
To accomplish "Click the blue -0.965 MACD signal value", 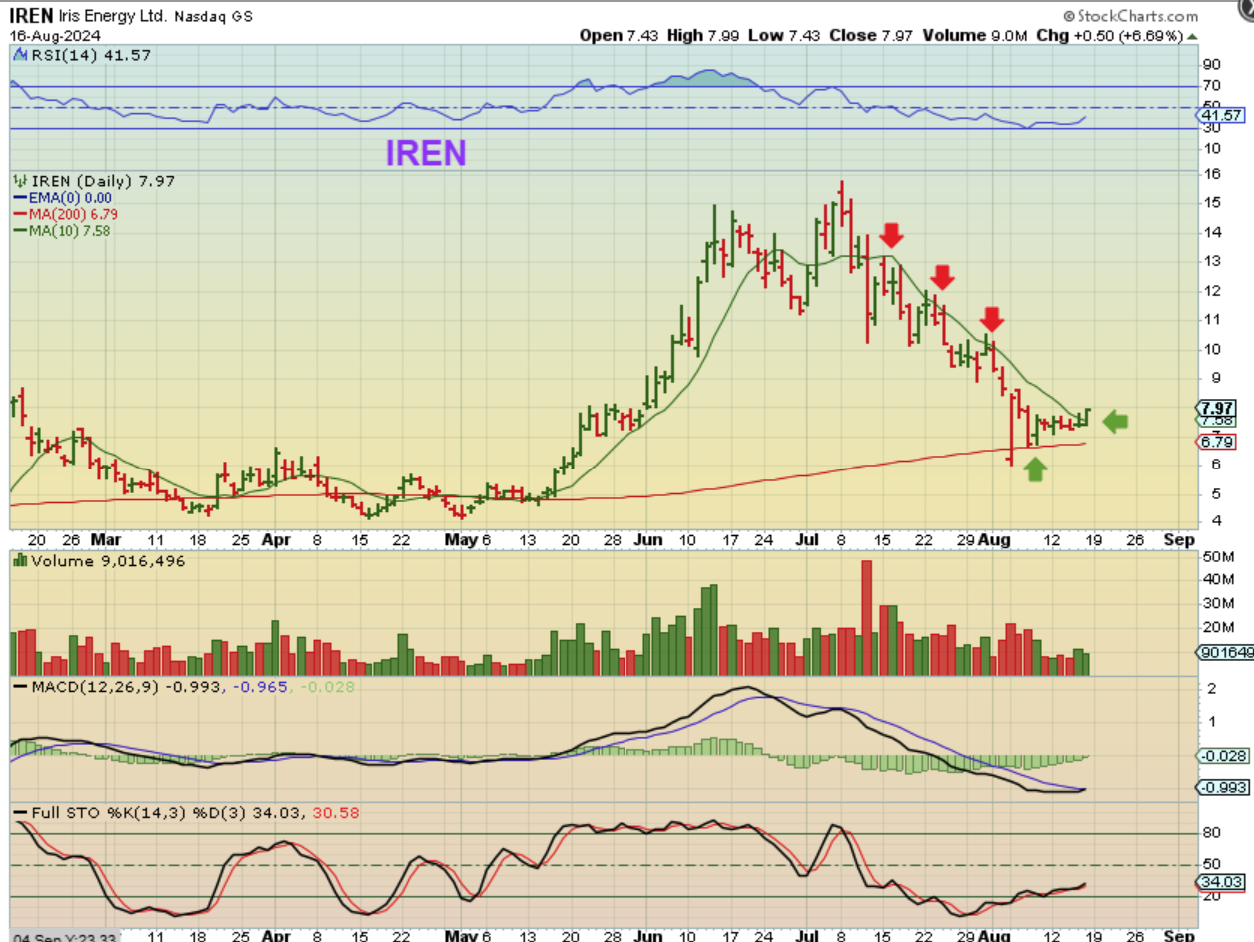I will point(261,687).
